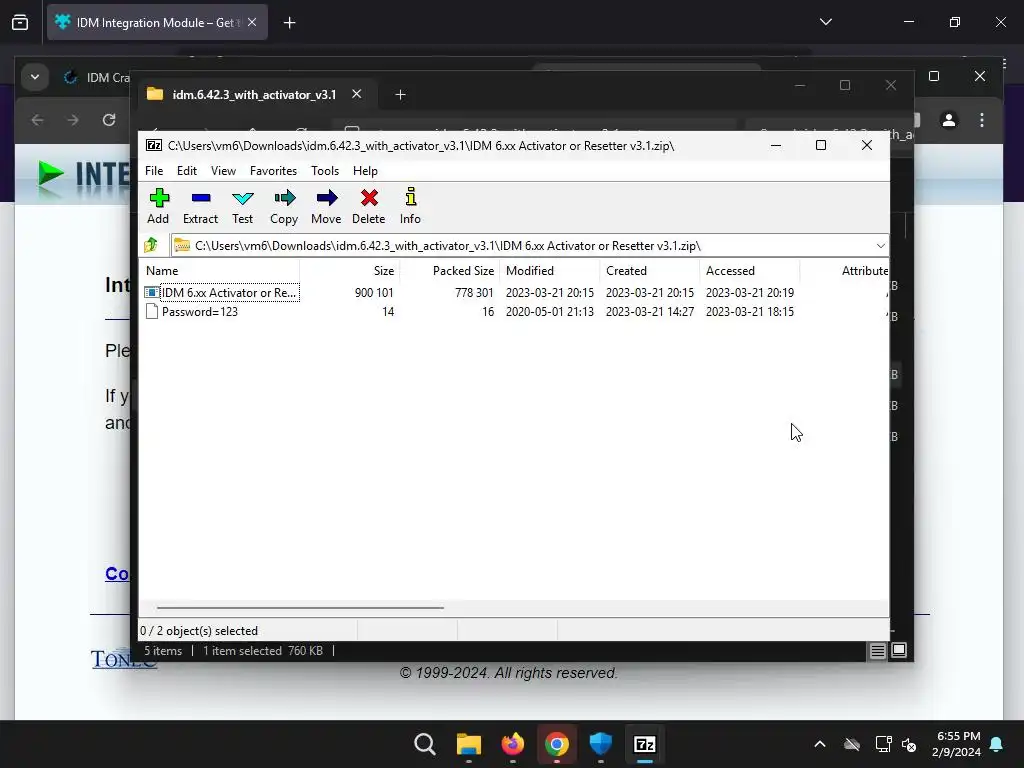Switch Explorer to large thumbnails view icon
The width and height of the screenshot is (1024, 768).
coord(899,650)
